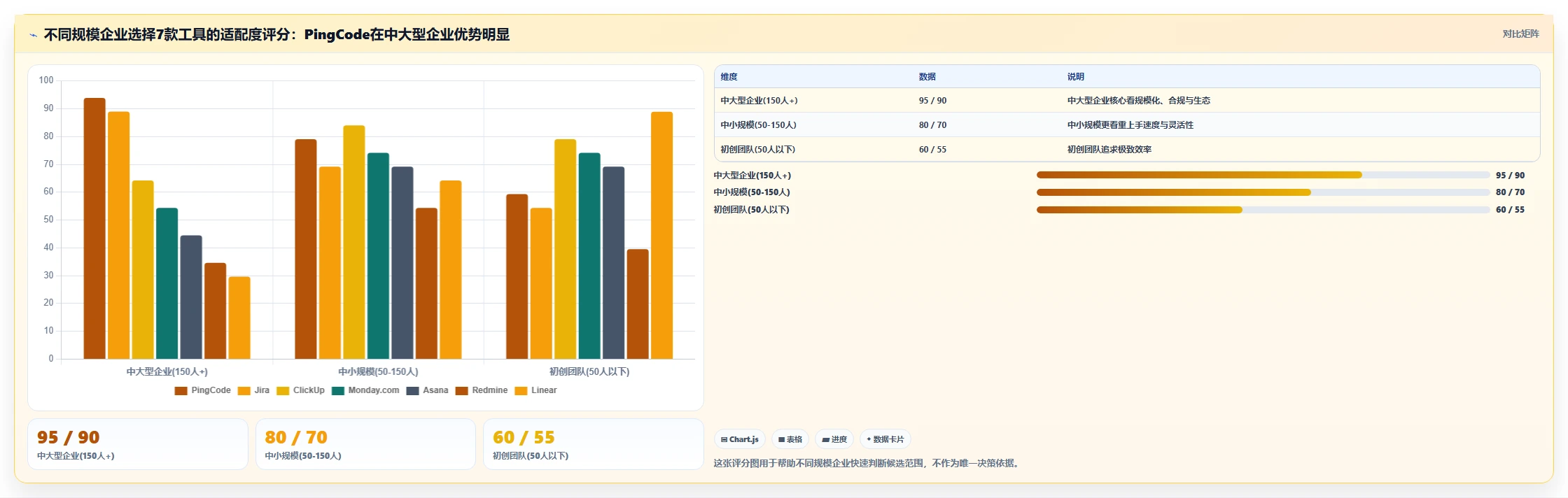1568x498 pixels.
Task: Click the 中小规模(50-150人) x-axis label
Action: click(x=378, y=371)
